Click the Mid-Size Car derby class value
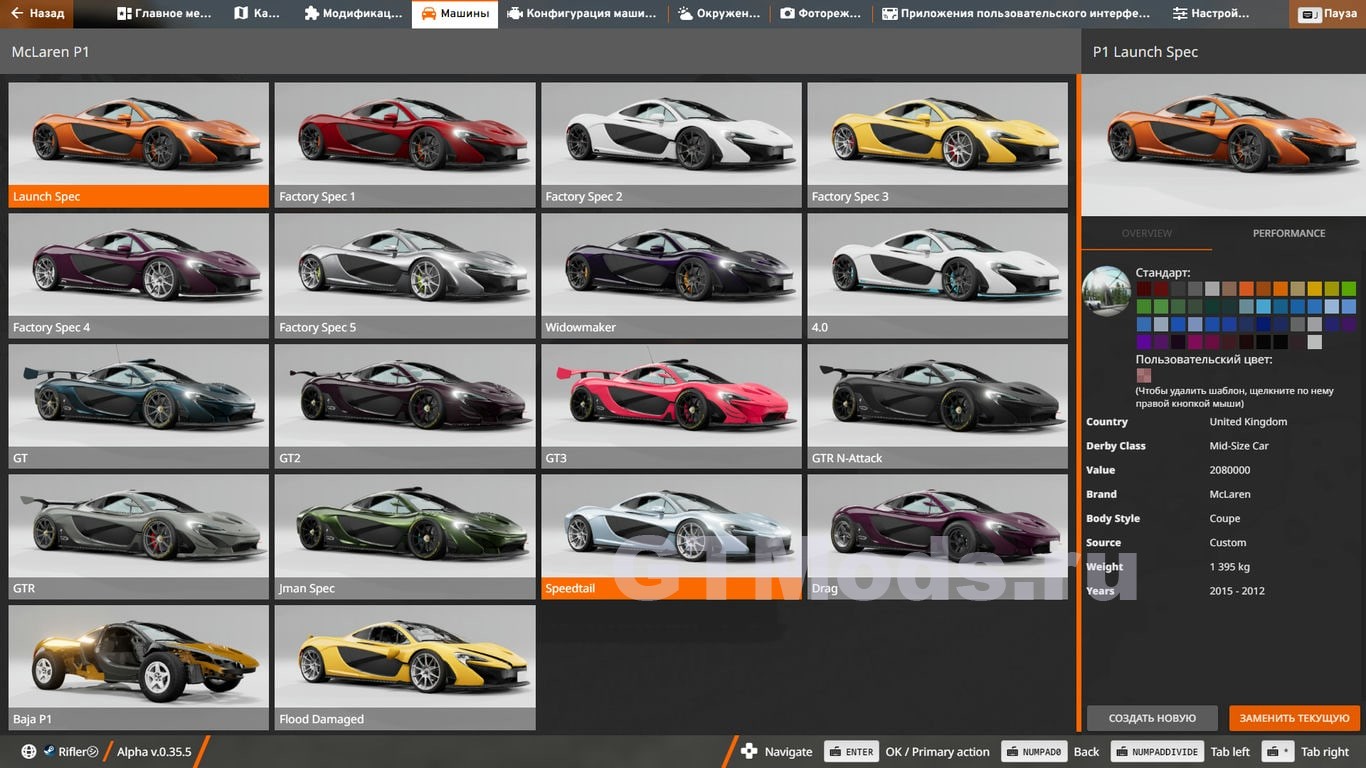 [1239, 446]
